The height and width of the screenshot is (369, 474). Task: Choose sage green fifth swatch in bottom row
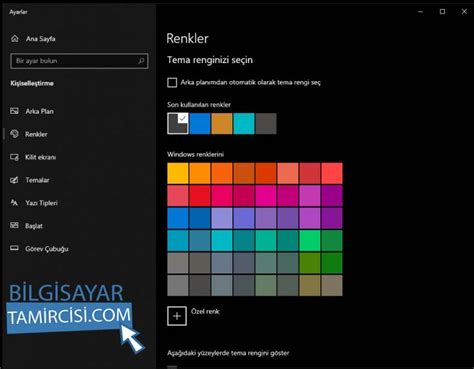tap(266, 285)
